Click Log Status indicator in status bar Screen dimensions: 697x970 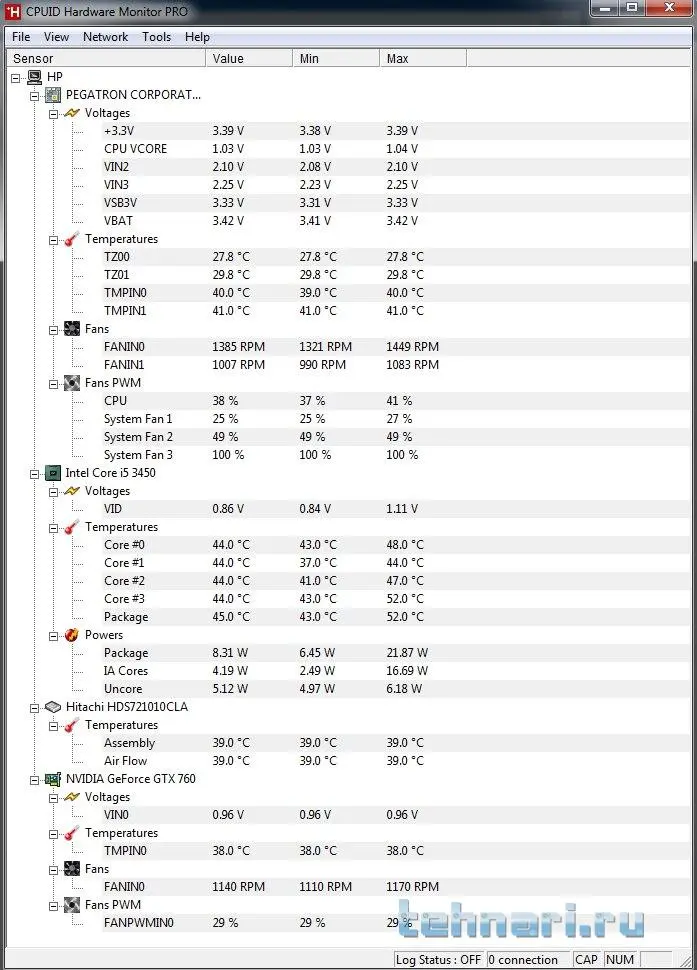pos(439,959)
